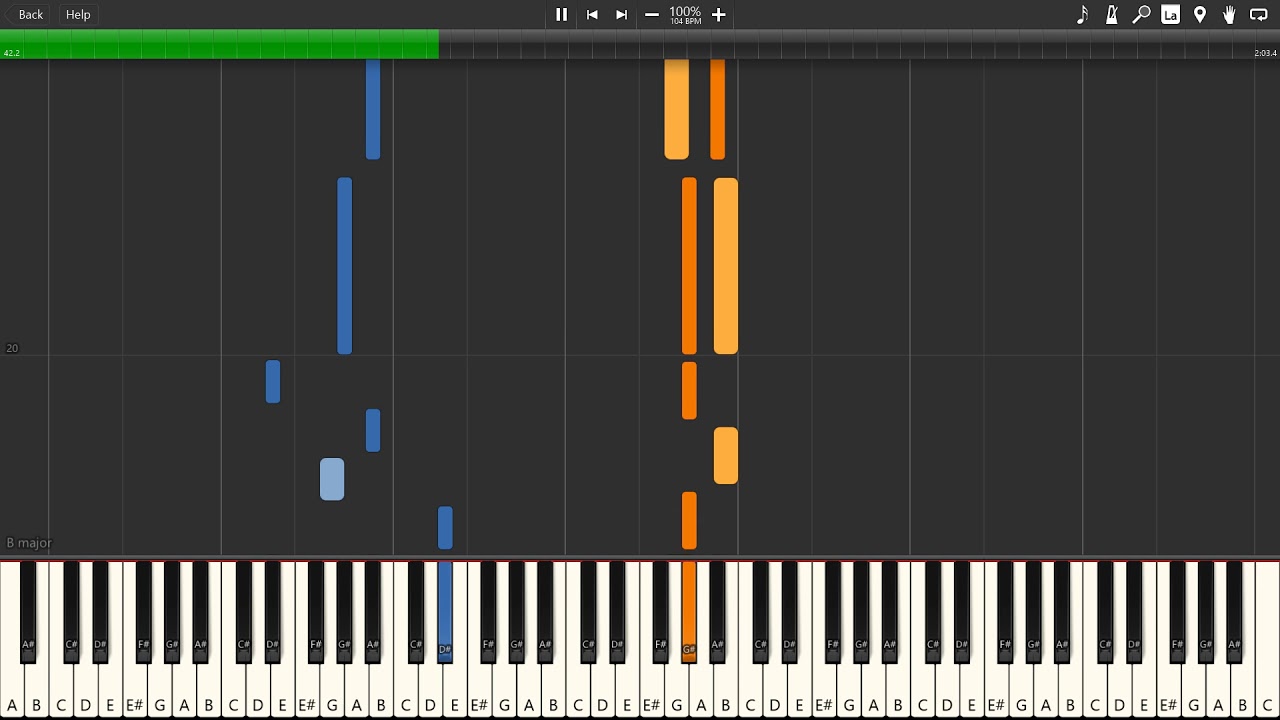Open the magnifier zoom tool
Screen dimensions: 1280x720
click(x=1141, y=14)
